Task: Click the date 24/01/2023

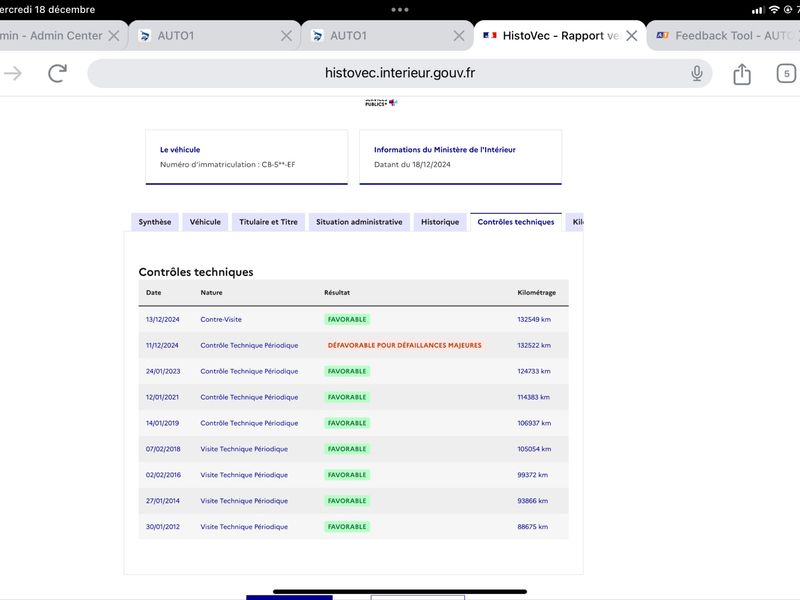Action: coord(163,371)
